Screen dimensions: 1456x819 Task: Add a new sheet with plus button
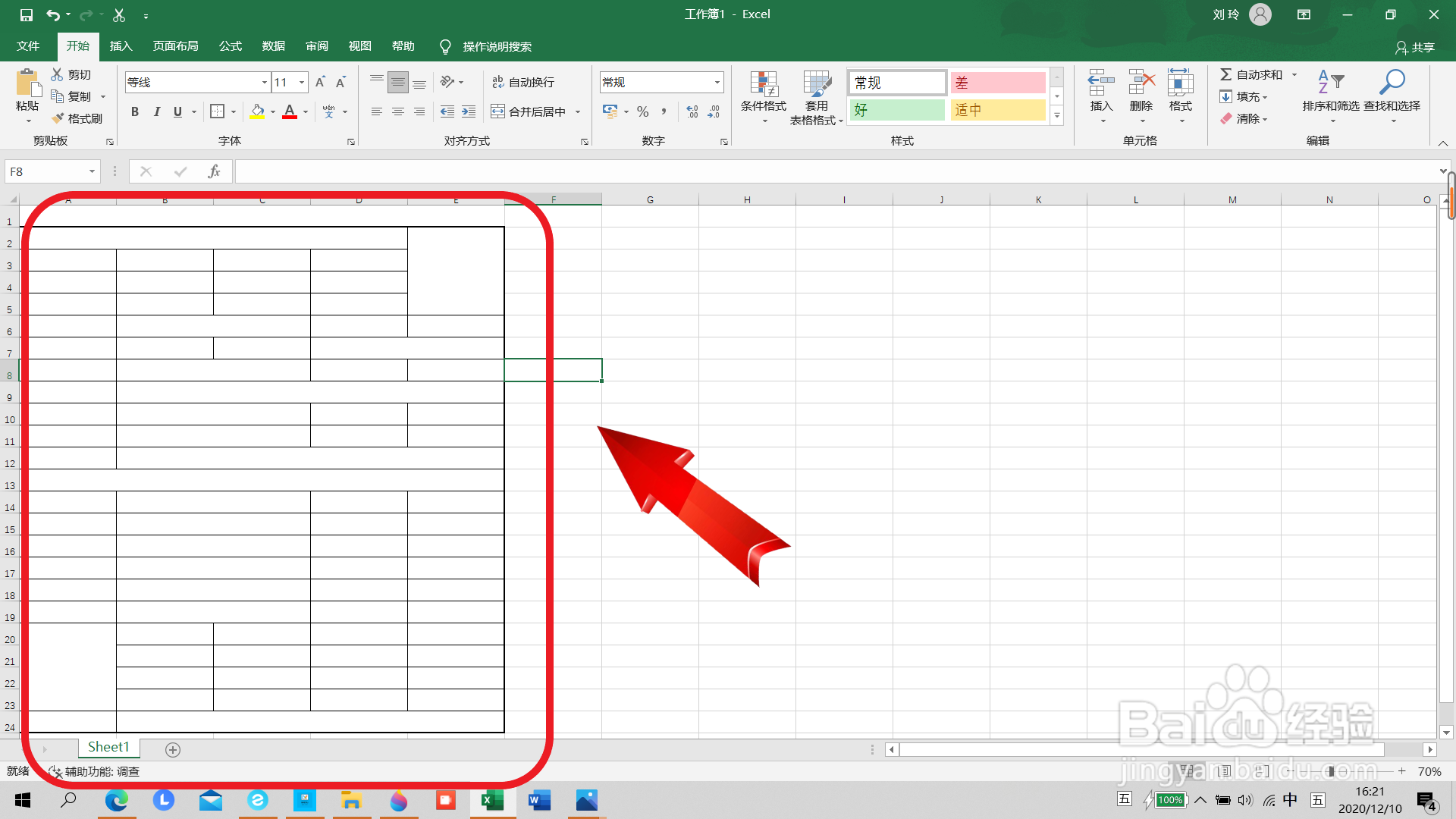click(x=173, y=749)
